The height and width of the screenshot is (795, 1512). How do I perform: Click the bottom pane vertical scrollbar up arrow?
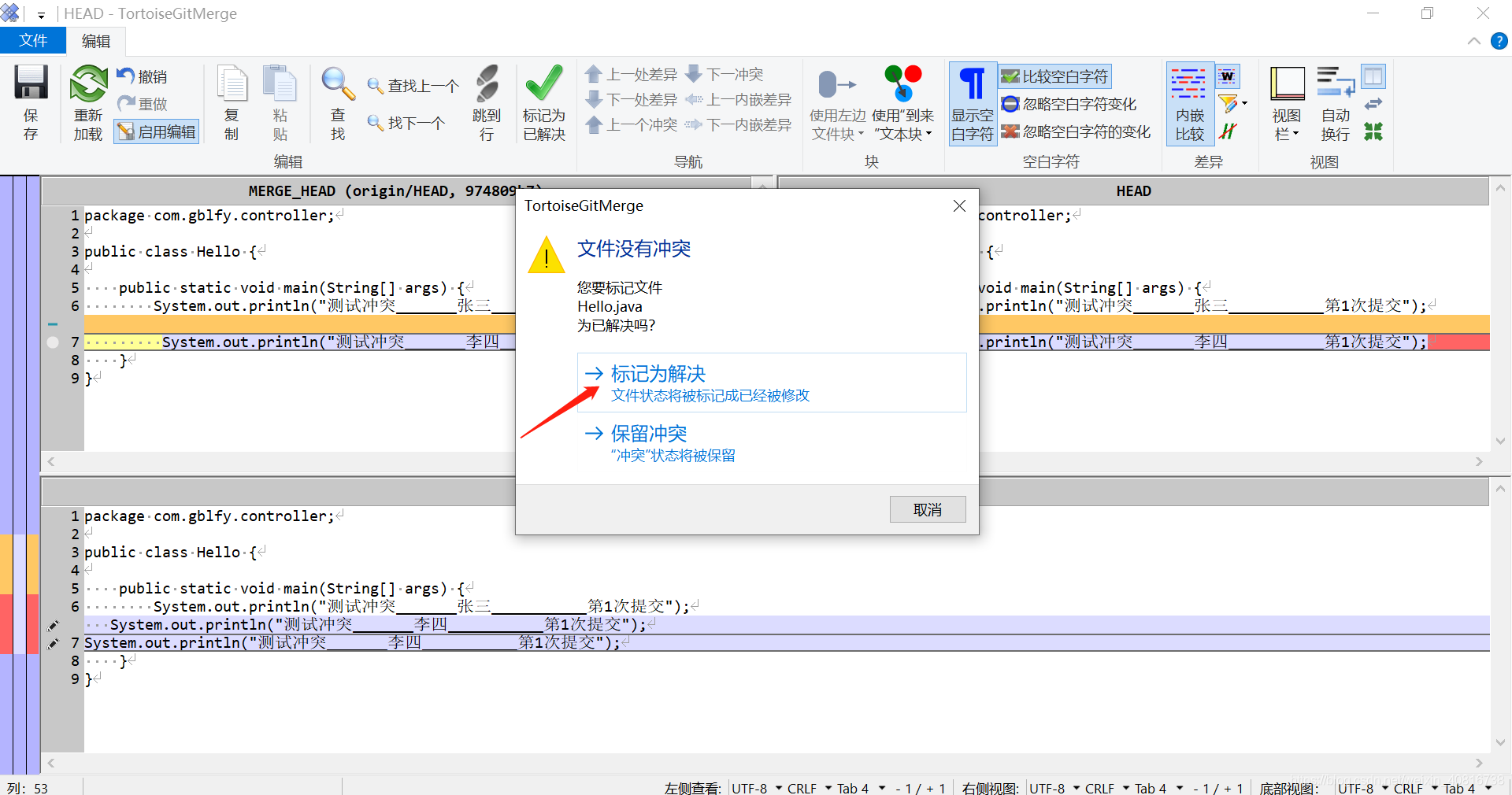click(x=1499, y=489)
